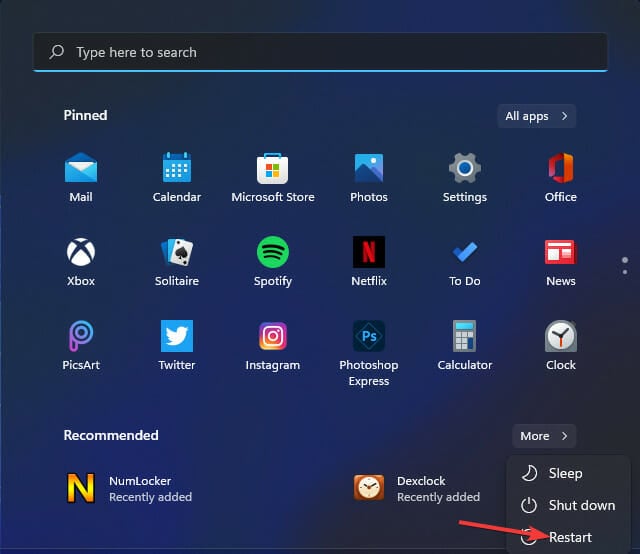
Task: Launch Instagram
Action: pyautogui.click(x=273, y=346)
